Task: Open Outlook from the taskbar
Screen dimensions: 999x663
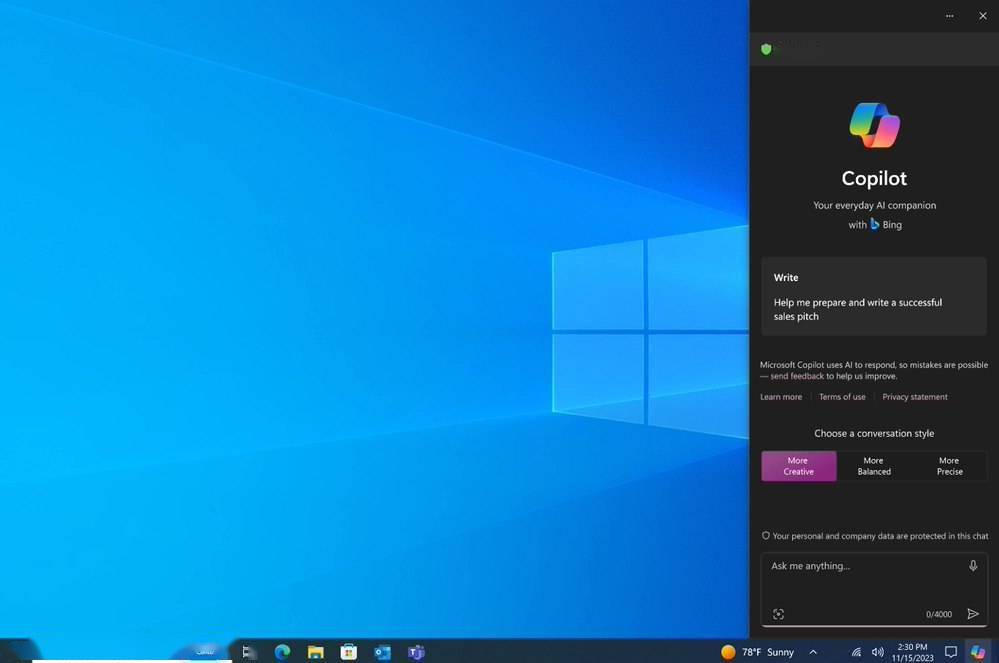Action: click(x=382, y=652)
